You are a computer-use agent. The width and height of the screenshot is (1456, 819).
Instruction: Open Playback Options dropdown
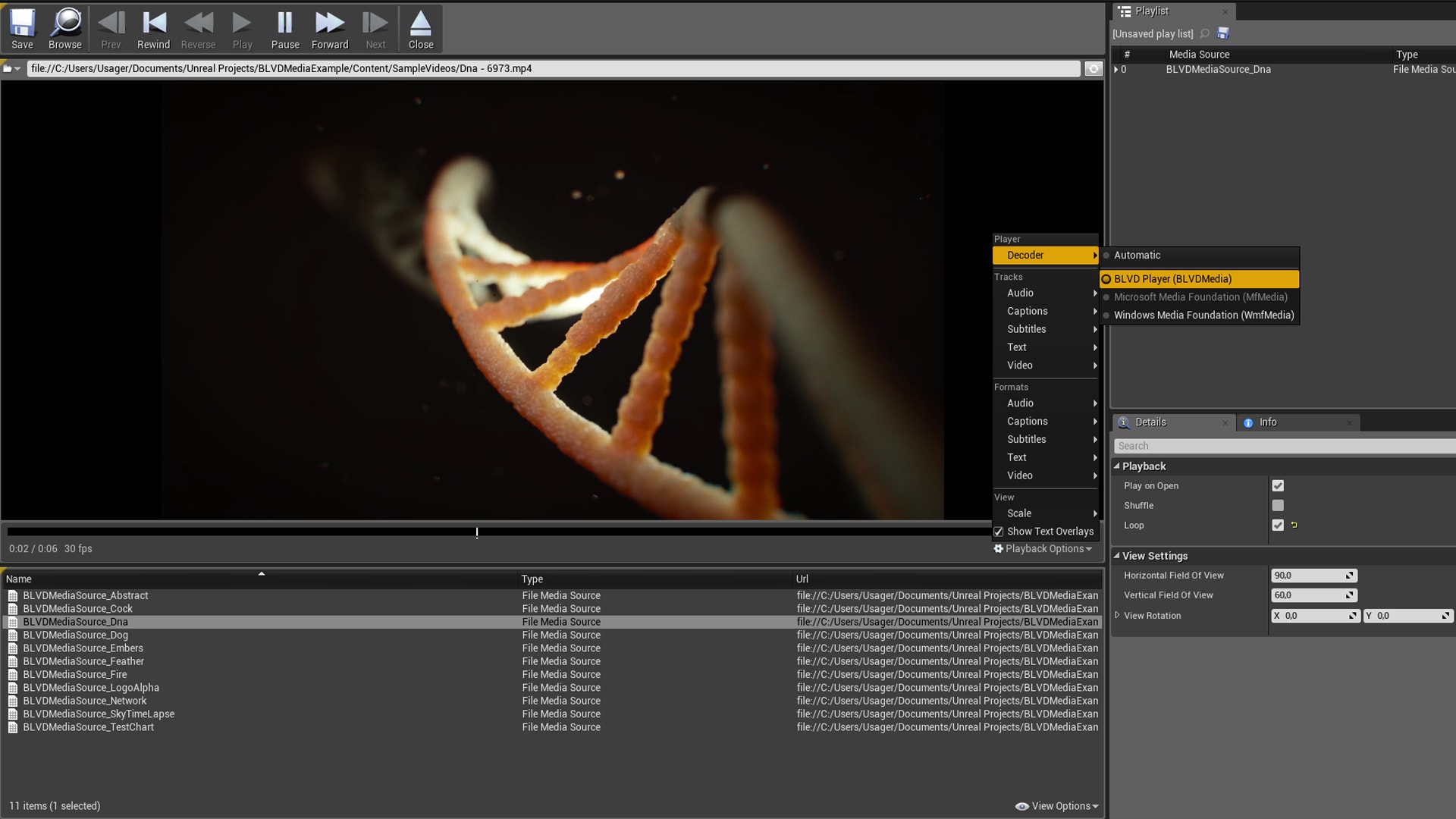(1043, 548)
